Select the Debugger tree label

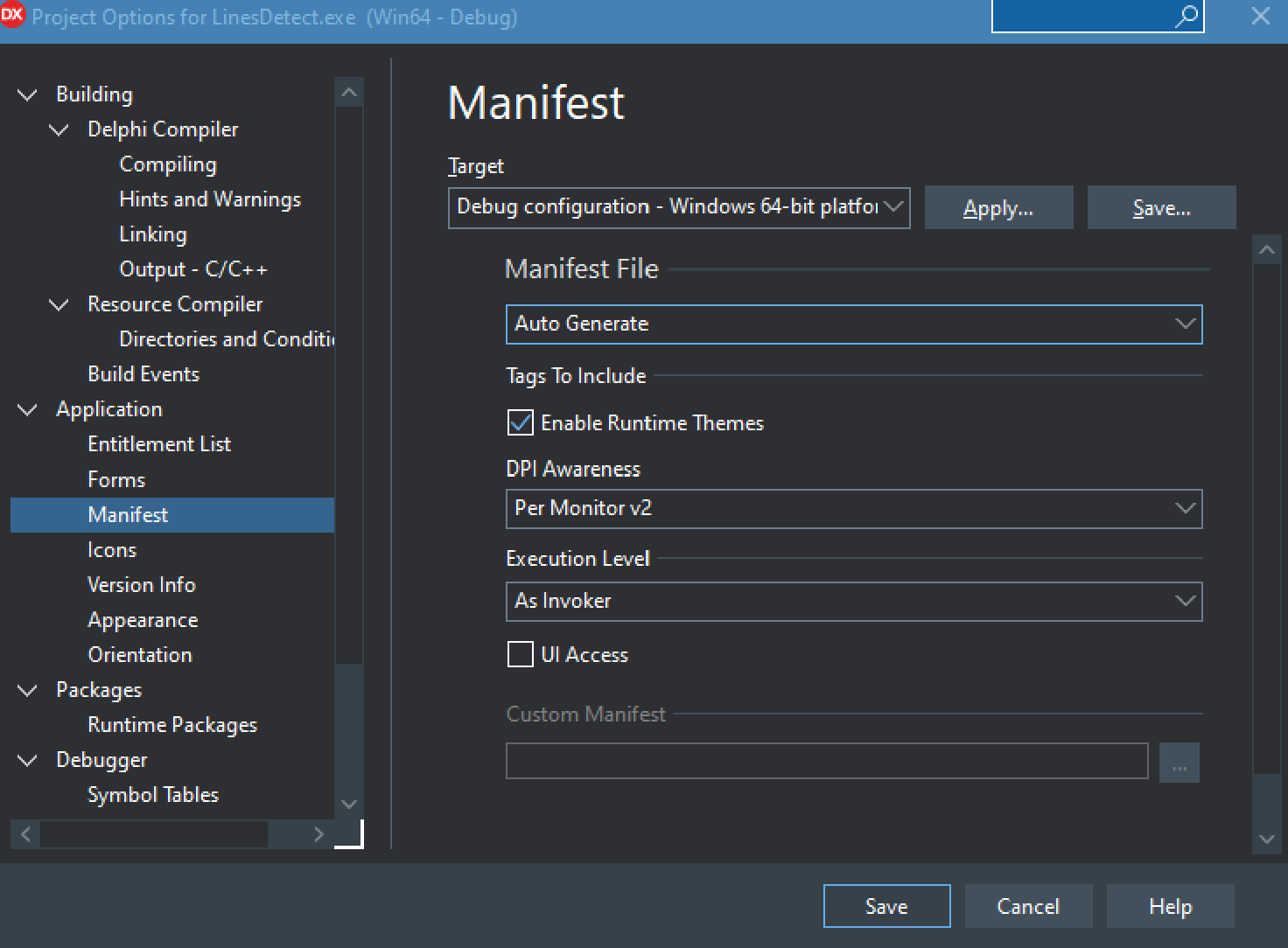click(x=101, y=760)
